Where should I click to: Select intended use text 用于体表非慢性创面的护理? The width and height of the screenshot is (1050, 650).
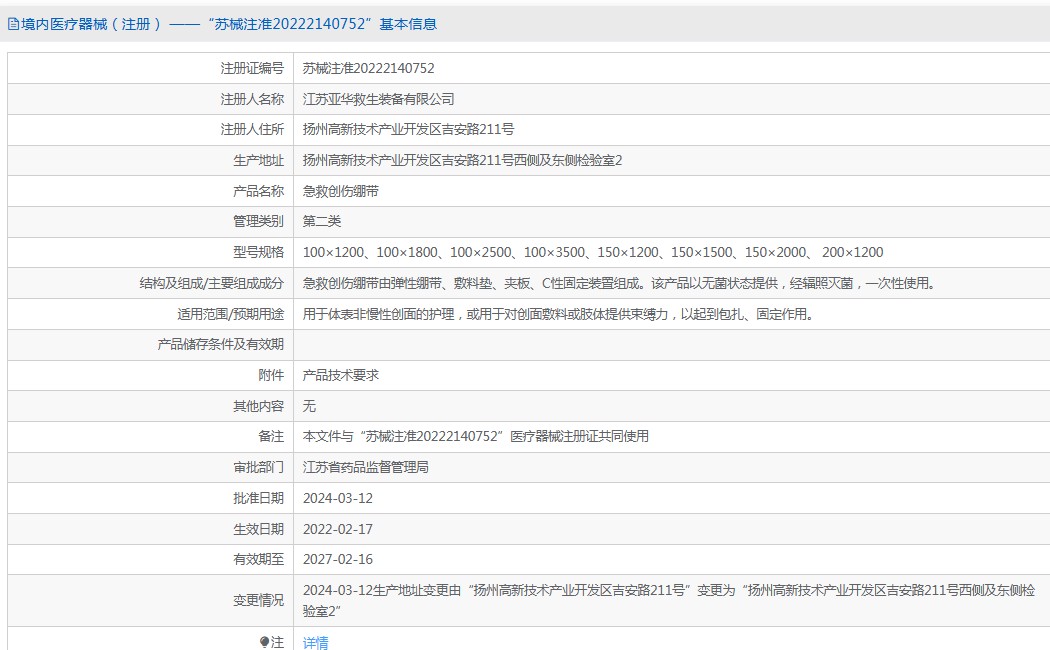(x=558, y=315)
